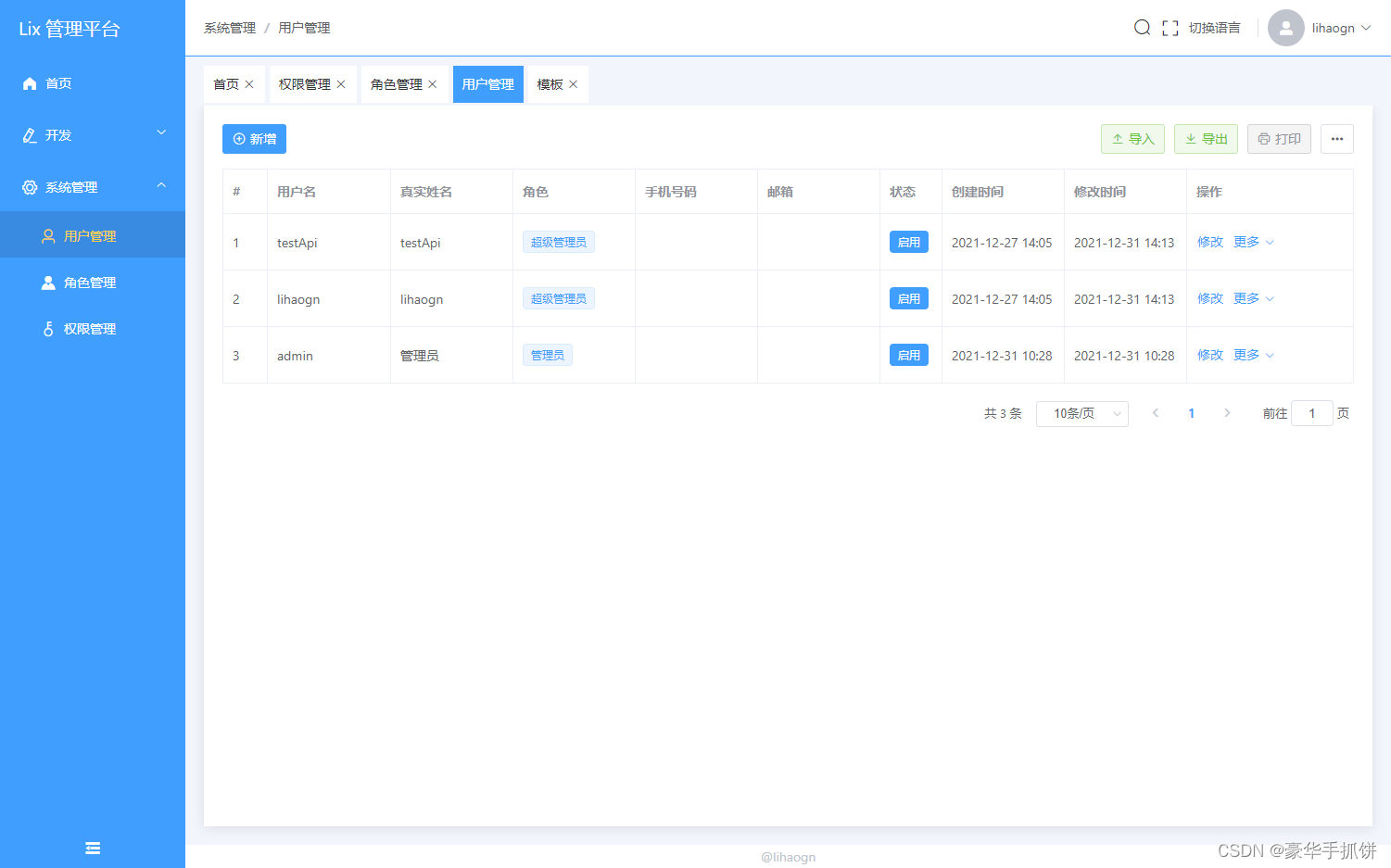
Task: Open the three-dots more options button
Action: pos(1337,139)
